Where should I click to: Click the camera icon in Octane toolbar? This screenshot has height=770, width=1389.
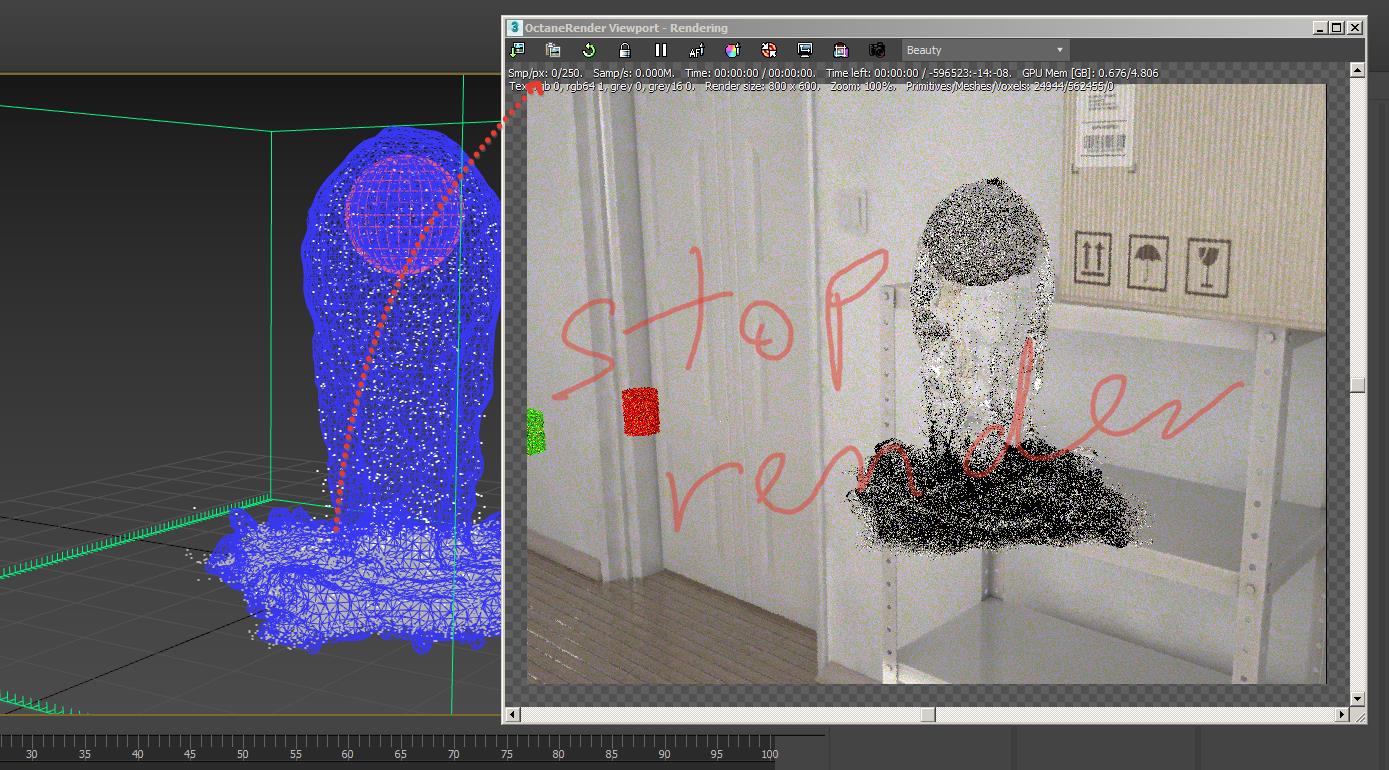[x=877, y=50]
